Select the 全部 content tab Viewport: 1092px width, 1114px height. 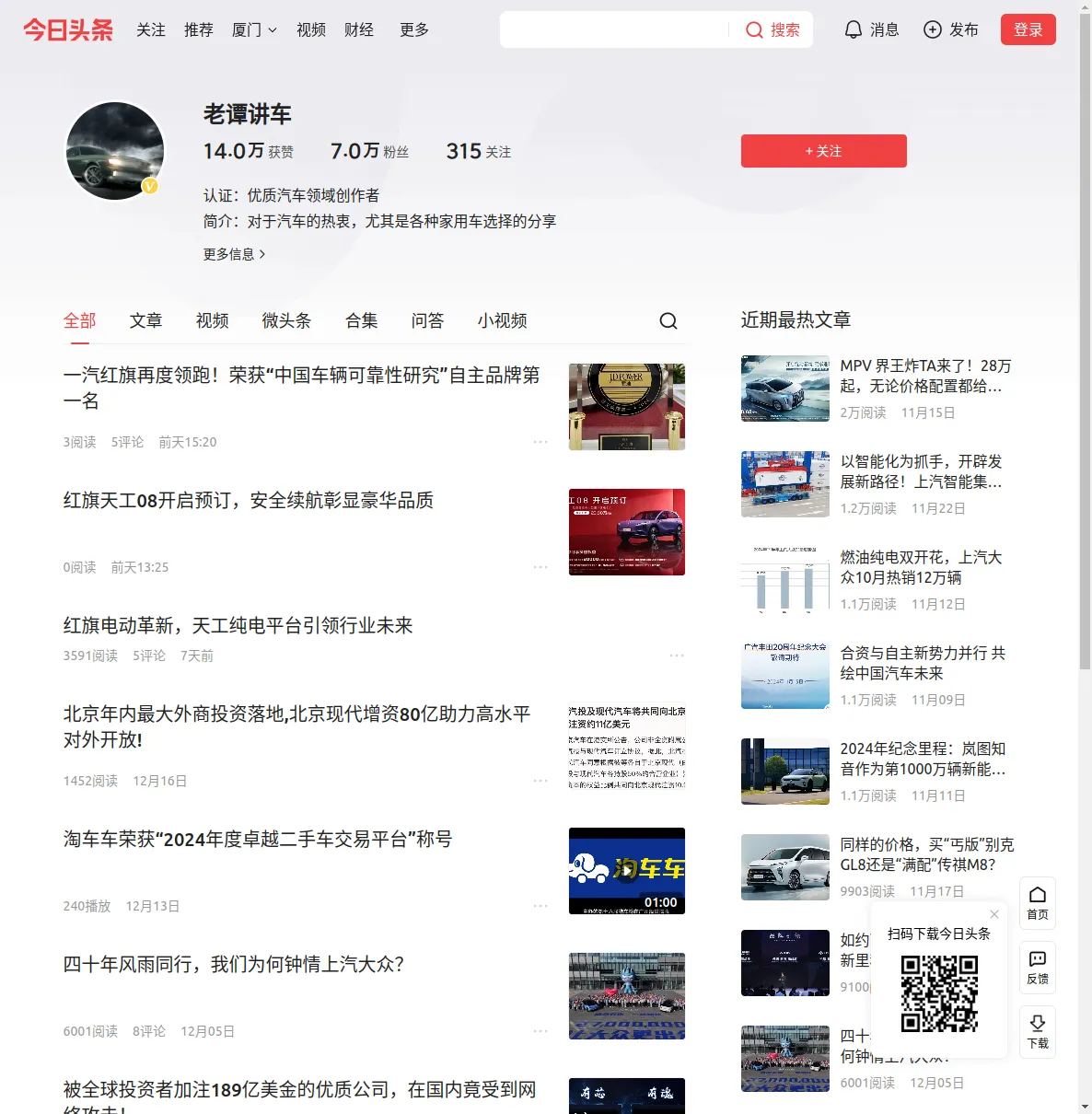coord(80,320)
